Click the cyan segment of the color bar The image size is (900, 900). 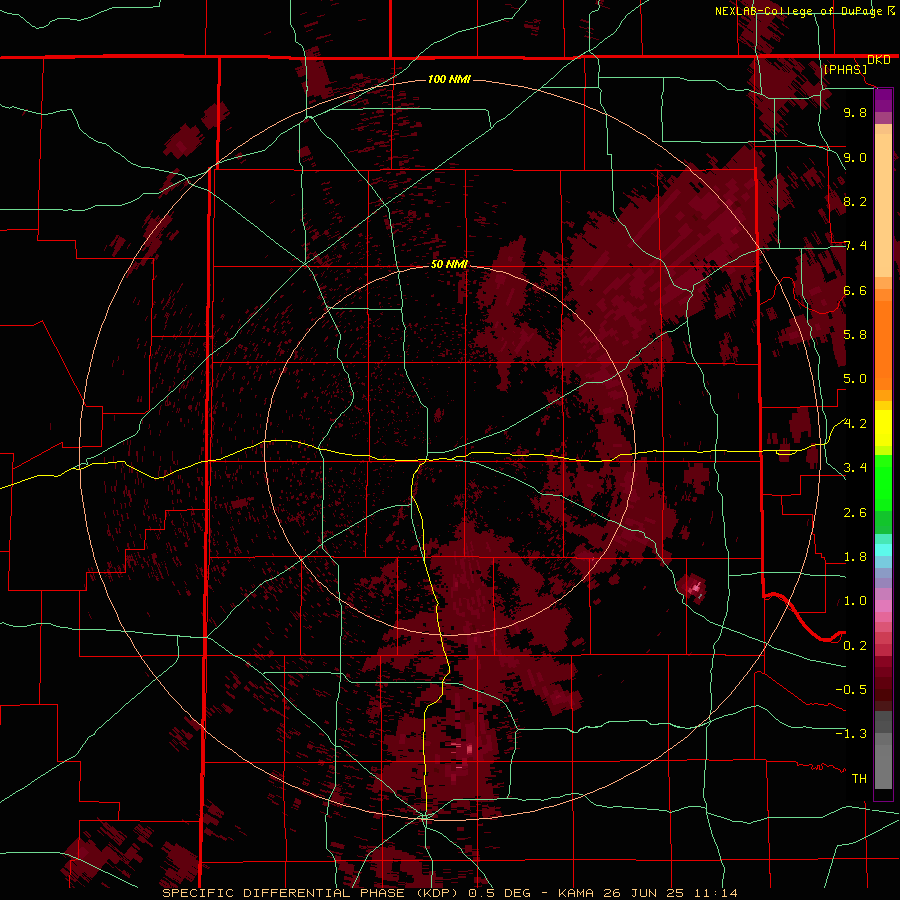coord(883,549)
